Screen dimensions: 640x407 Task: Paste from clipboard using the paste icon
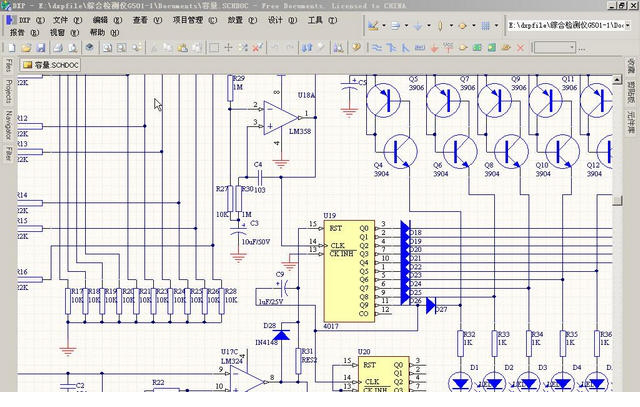click(x=182, y=48)
